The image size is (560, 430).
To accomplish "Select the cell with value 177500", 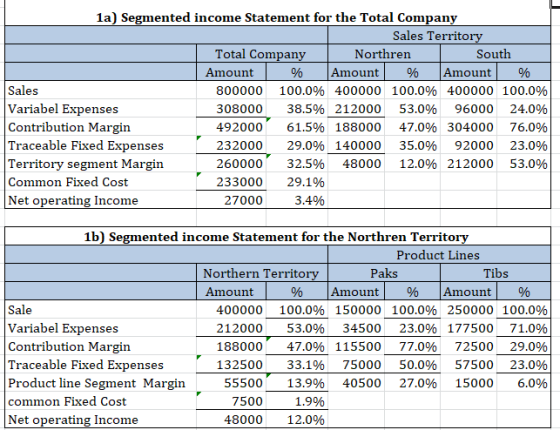I will pyautogui.click(x=468, y=328).
